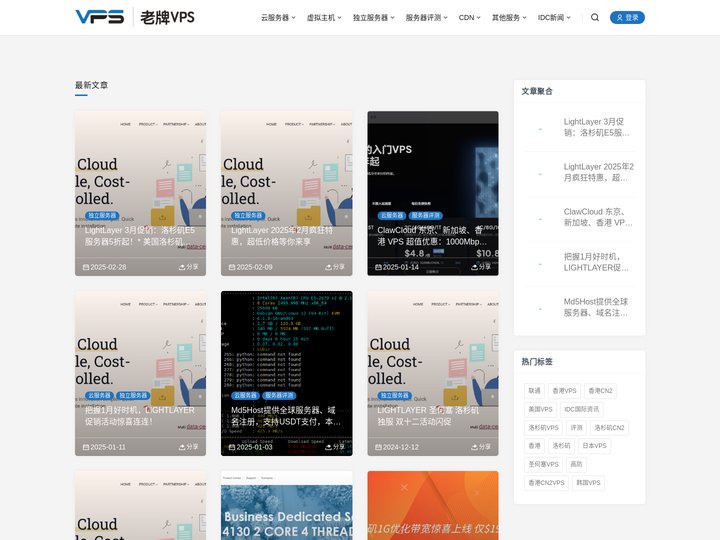This screenshot has width=720, height=540.
Task: Select the 洛杉矶 hot tag
Action: tap(561, 446)
